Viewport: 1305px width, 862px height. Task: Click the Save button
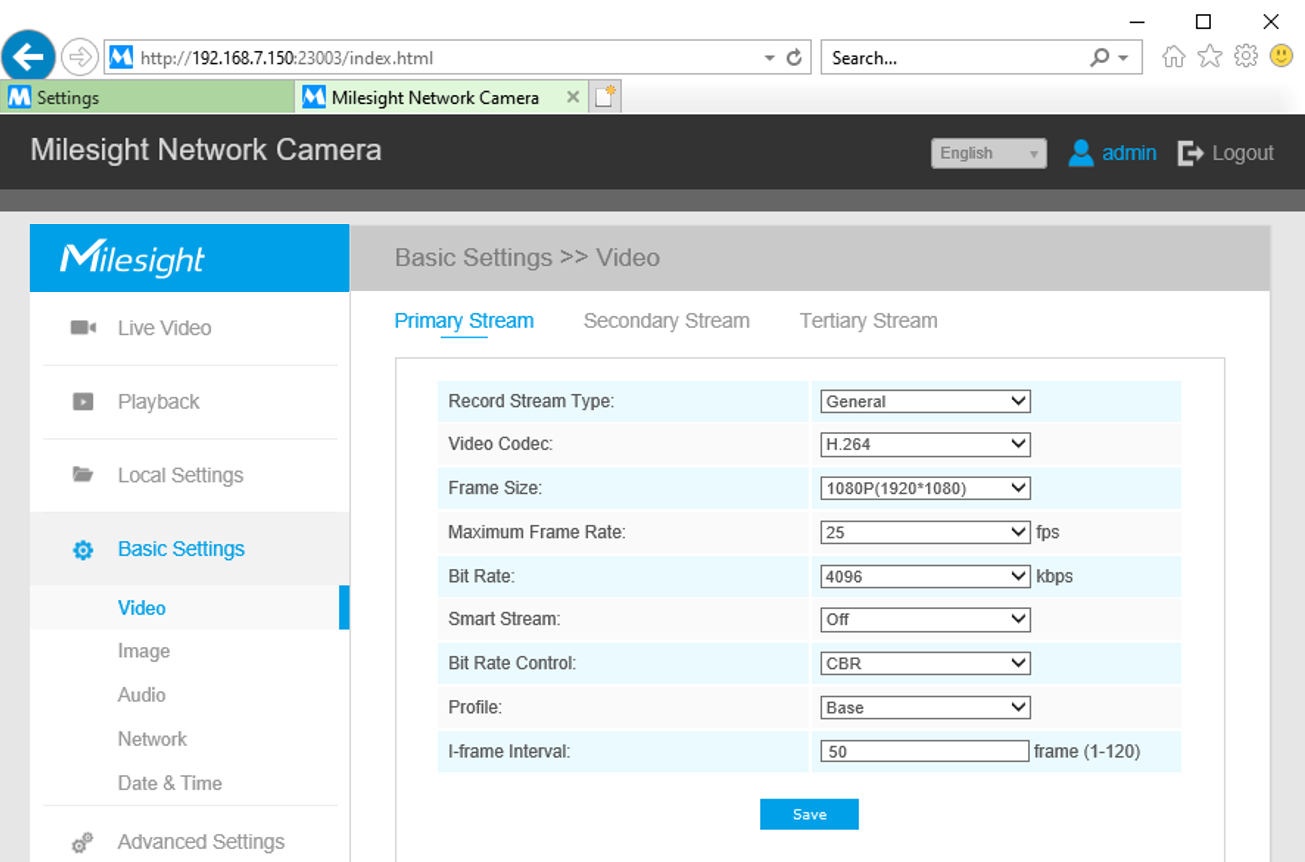click(809, 814)
